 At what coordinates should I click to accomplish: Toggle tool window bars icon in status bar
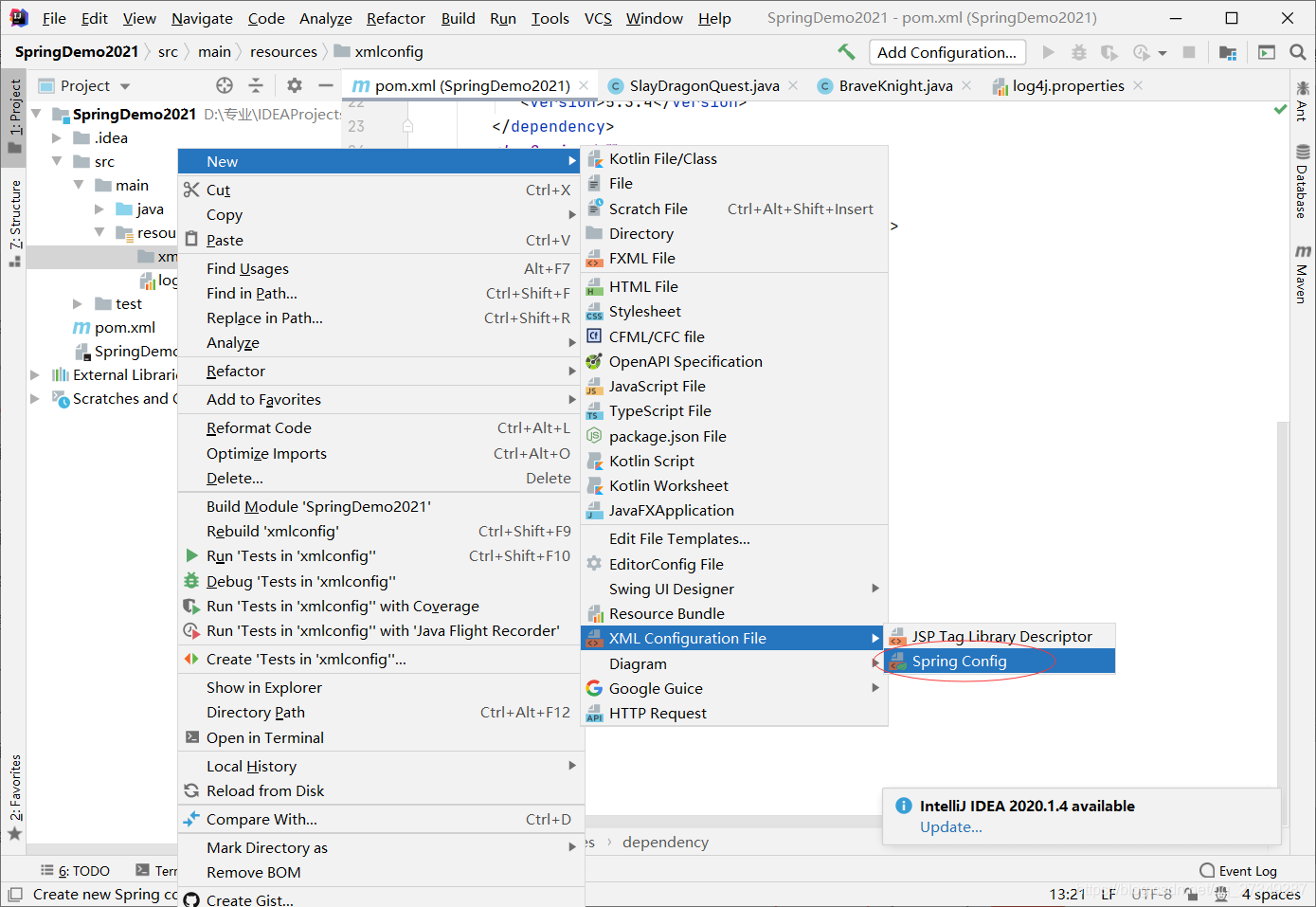pyautogui.click(x=14, y=894)
